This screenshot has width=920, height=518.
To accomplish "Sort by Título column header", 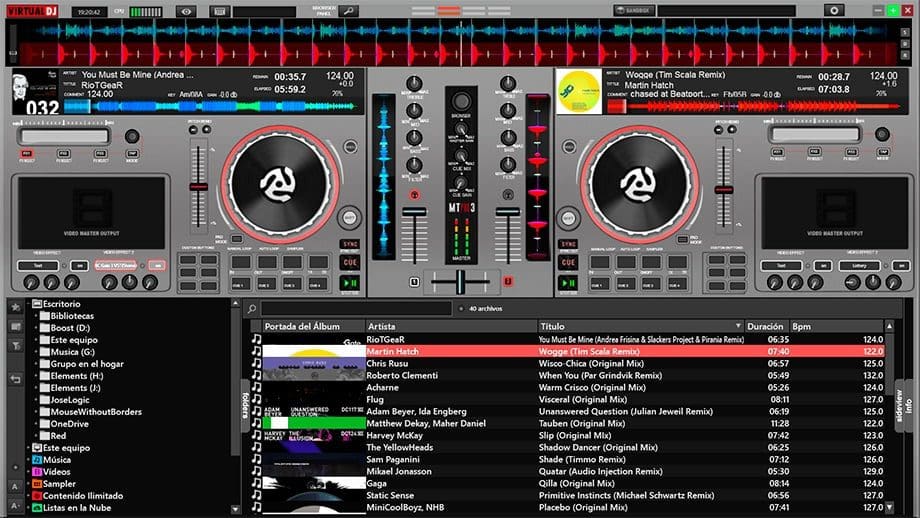I will point(640,326).
